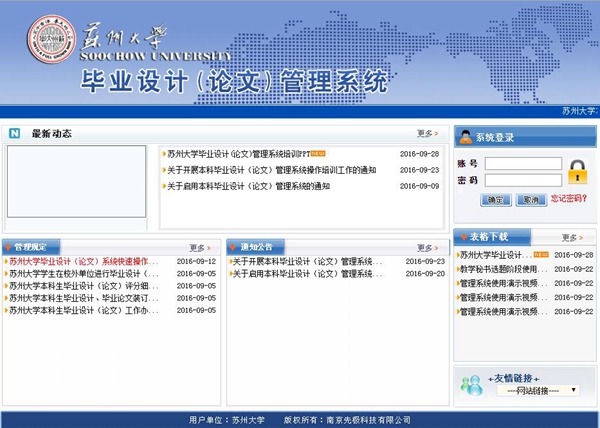Click the N icon beside 最新动态
This screenshot has width=600, height=428.
pos(15,133)
